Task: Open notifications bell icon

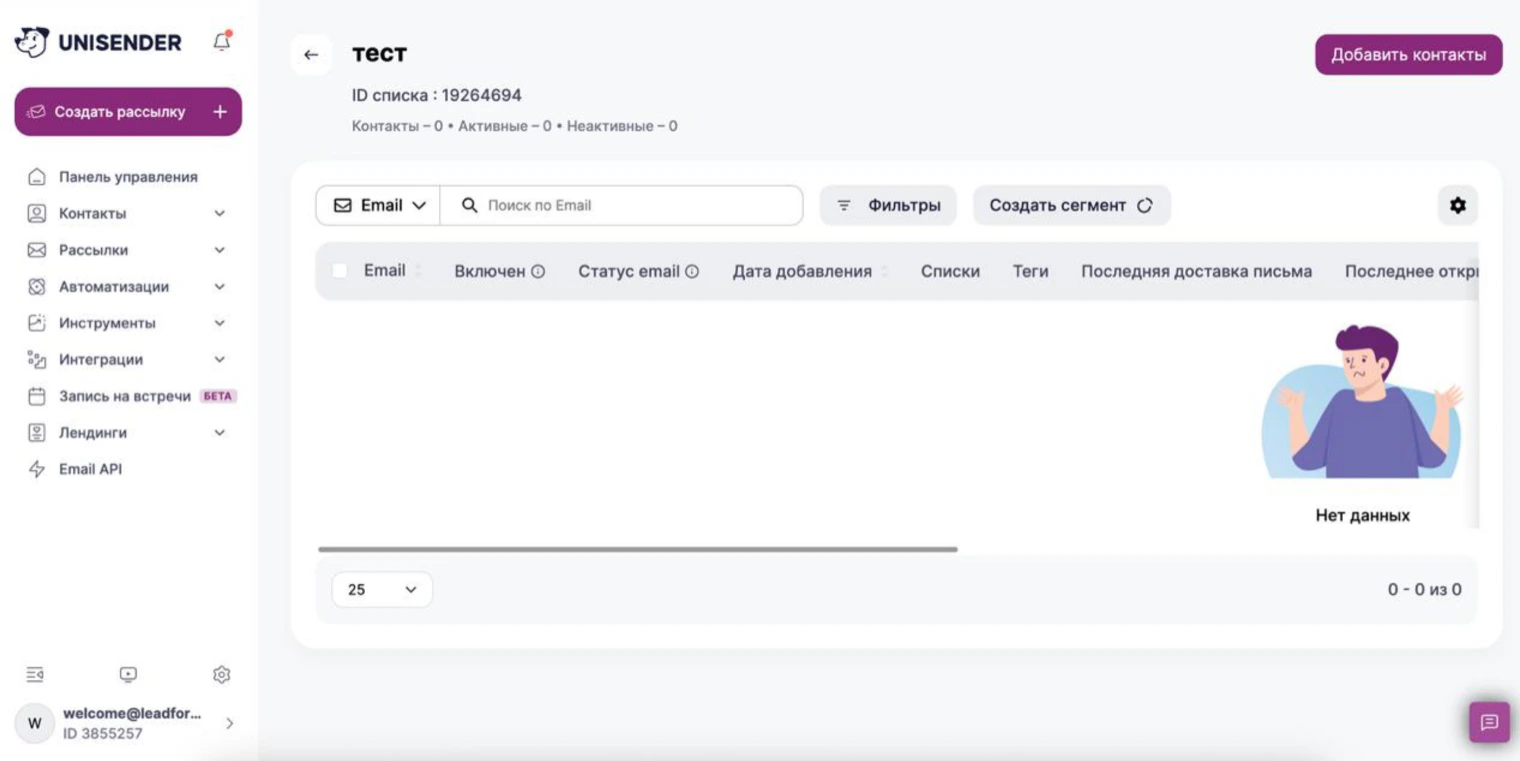Action: coord(222,41)
